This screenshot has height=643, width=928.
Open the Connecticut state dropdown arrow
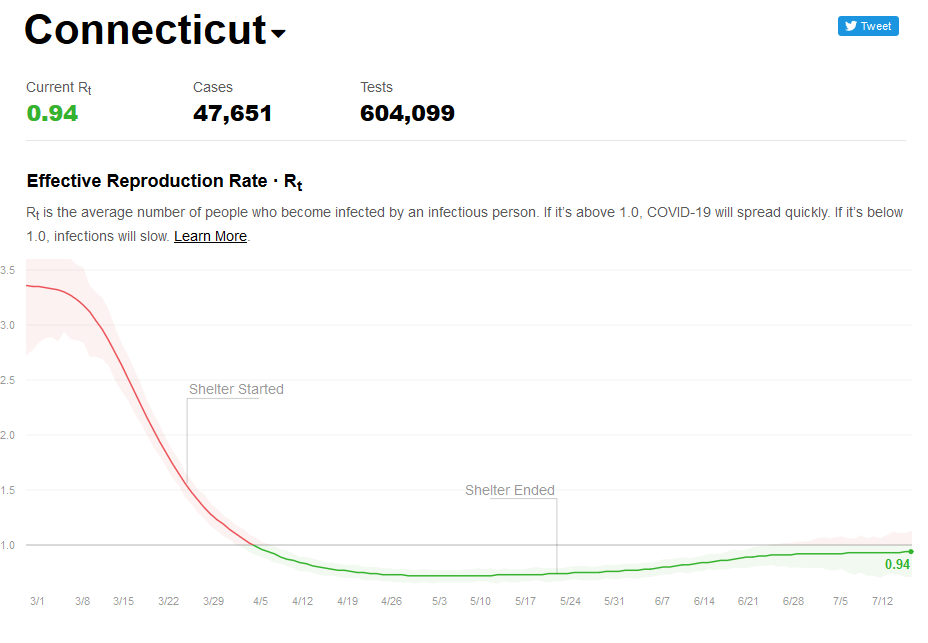[x=278, y=34]
